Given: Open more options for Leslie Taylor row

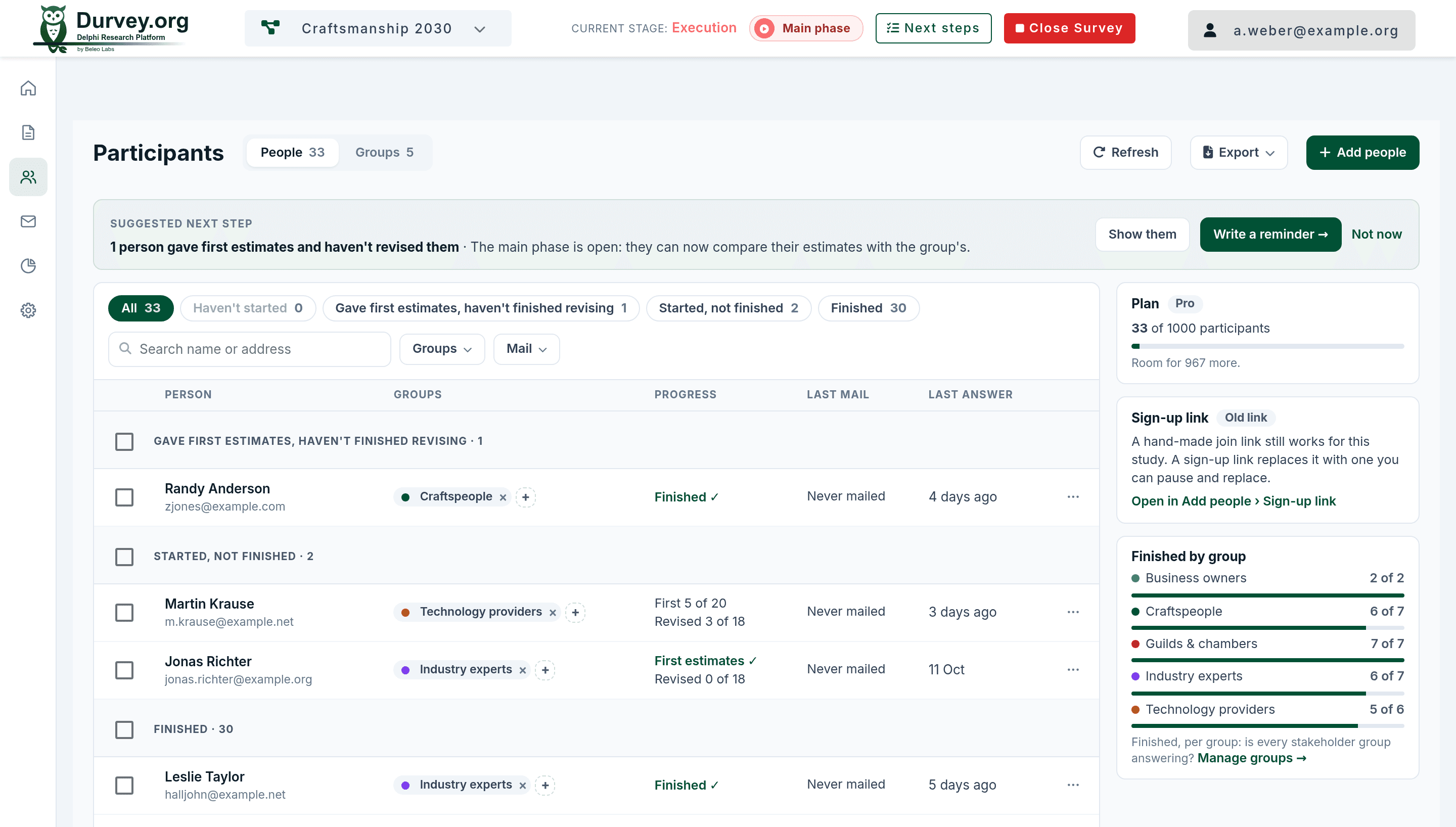Looking at the screenshot, I should click(1073, 786).
